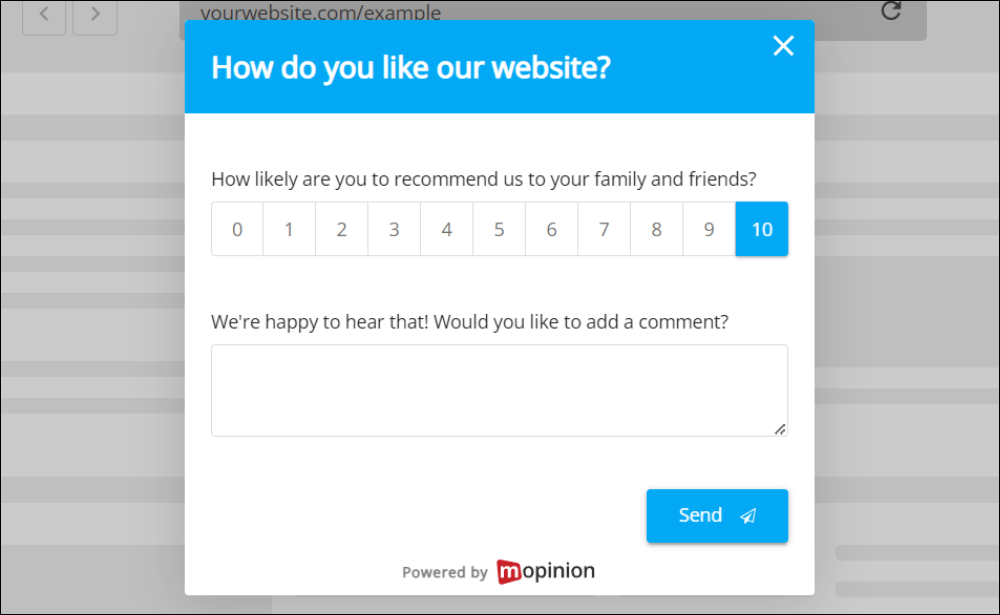This screenshot has width=1000, height=615.
Task: Navigate back using the left arrow icon
Action: point(44,15)
